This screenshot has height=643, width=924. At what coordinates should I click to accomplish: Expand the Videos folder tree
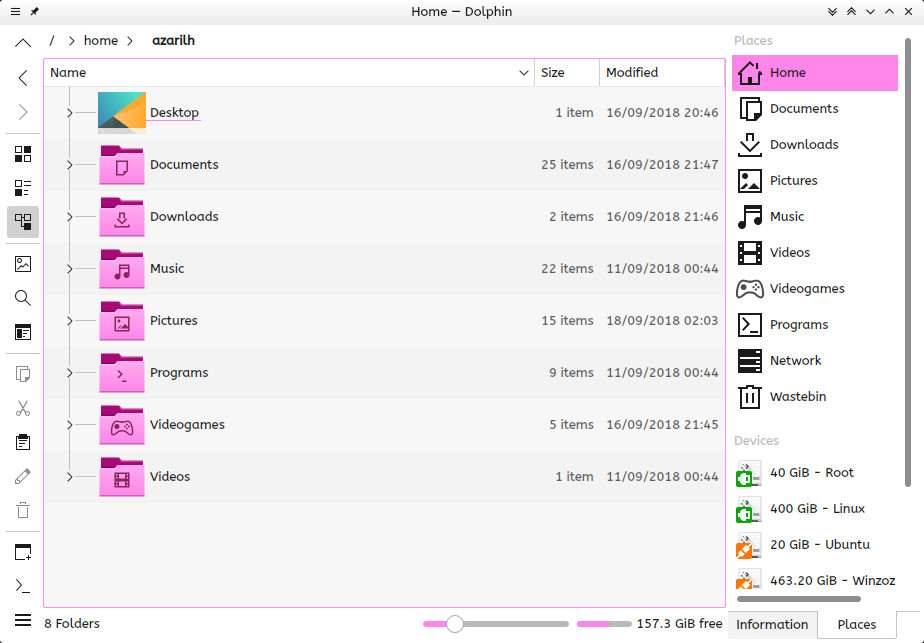(70, 477)
